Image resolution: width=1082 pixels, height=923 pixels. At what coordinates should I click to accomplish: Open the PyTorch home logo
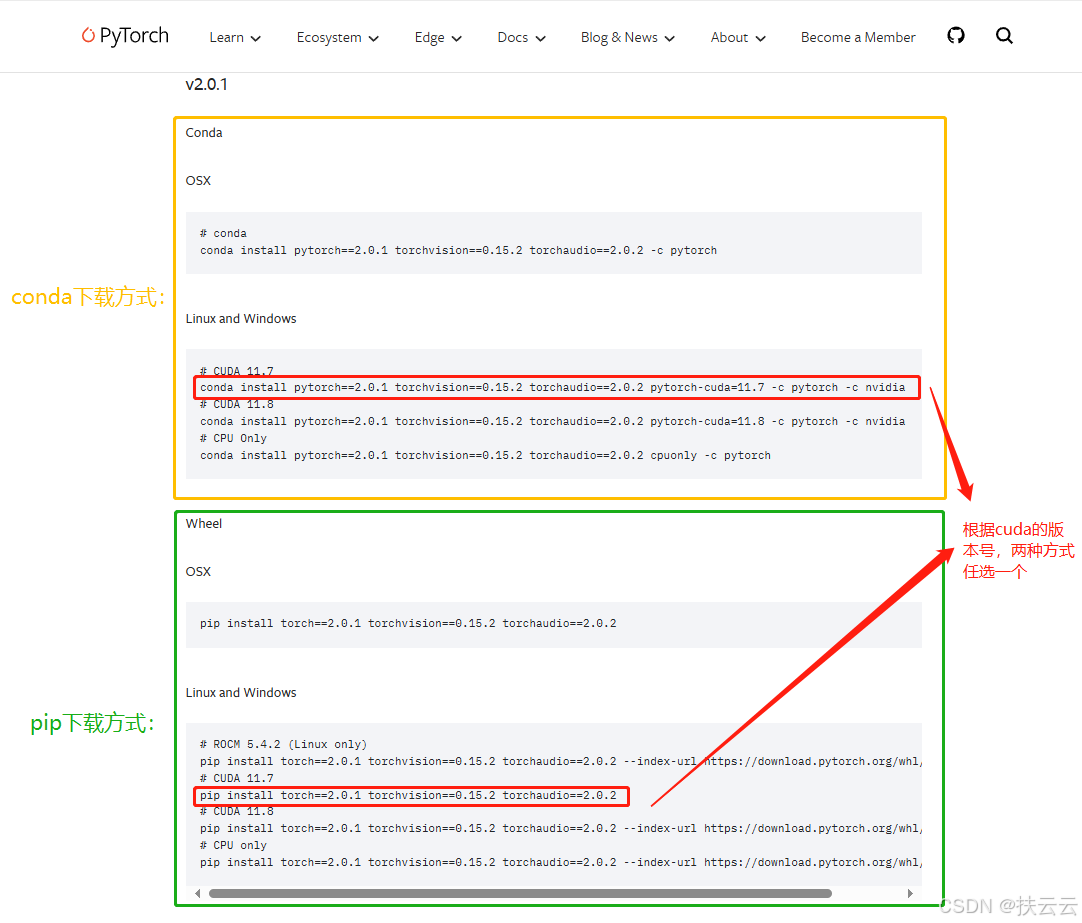tap(125, 35)
